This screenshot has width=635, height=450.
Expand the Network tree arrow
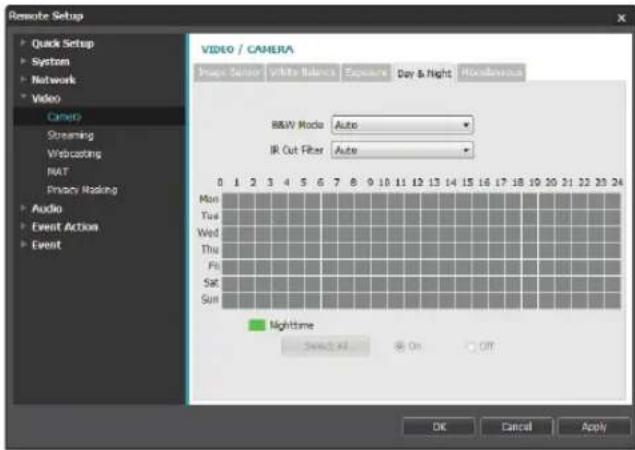[23, 79]
